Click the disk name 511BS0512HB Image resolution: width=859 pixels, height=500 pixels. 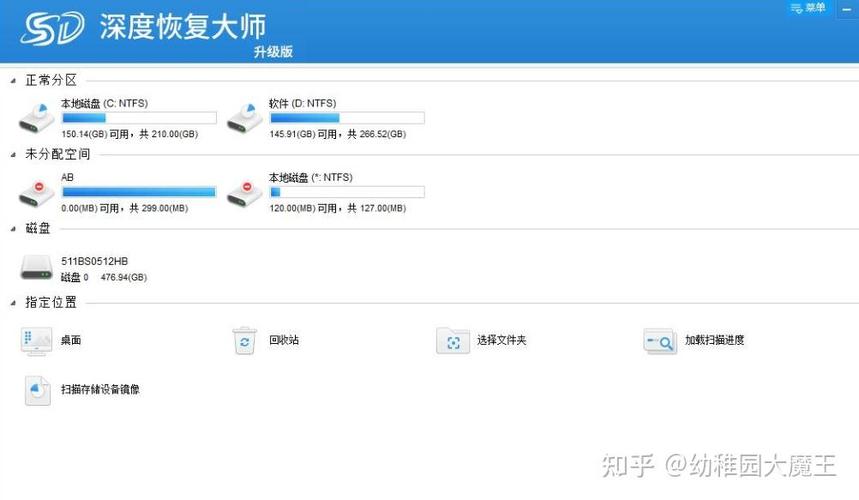pos(94,261)
